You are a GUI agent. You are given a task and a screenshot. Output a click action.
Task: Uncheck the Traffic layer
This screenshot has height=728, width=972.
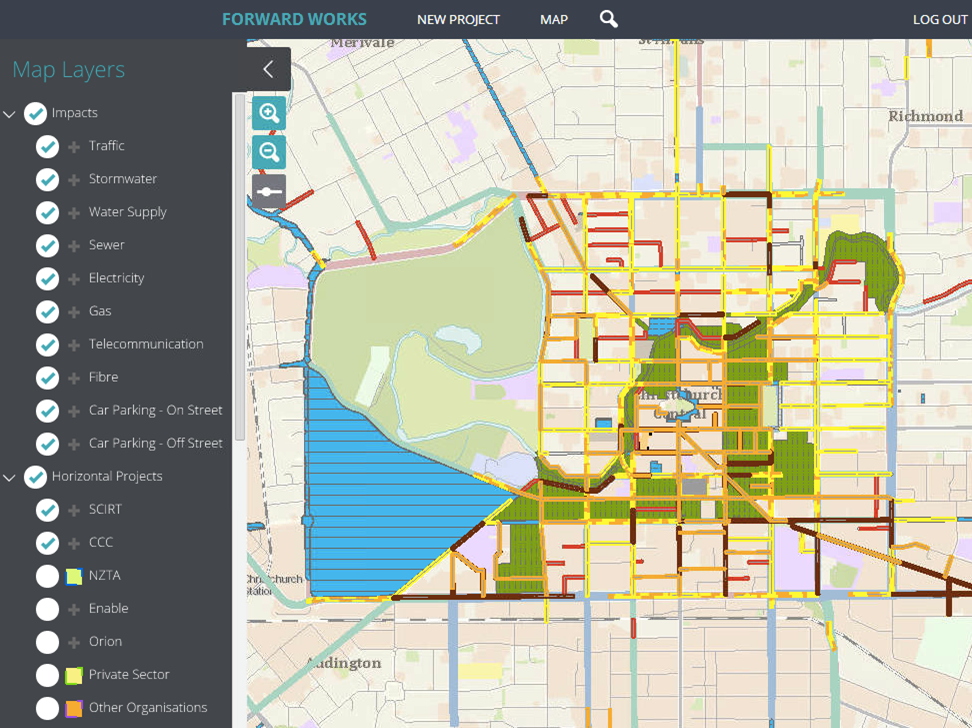pos(47,146)
